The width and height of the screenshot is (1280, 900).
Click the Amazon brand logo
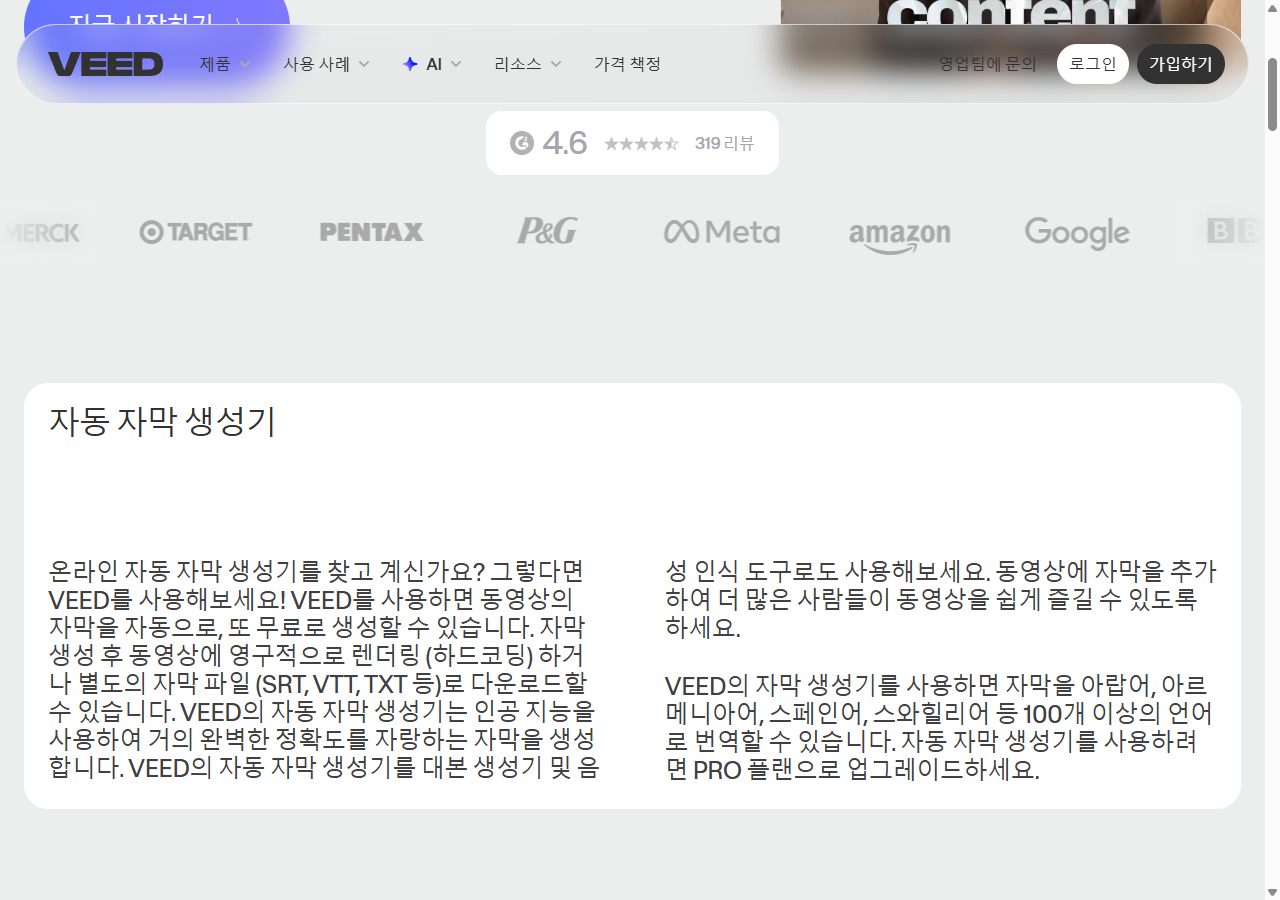point(898,233)
